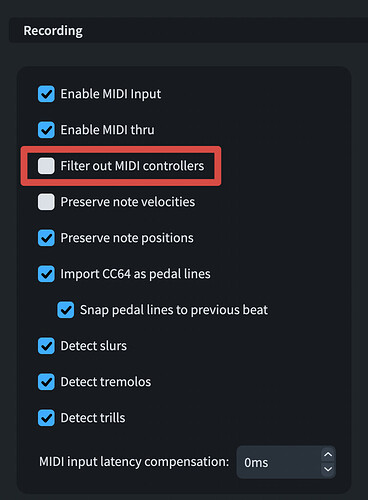This screenshot has height=500, width=368.
Task: Uncheck Snap pedal lines to previous beat box
Action: pos(66,310)
